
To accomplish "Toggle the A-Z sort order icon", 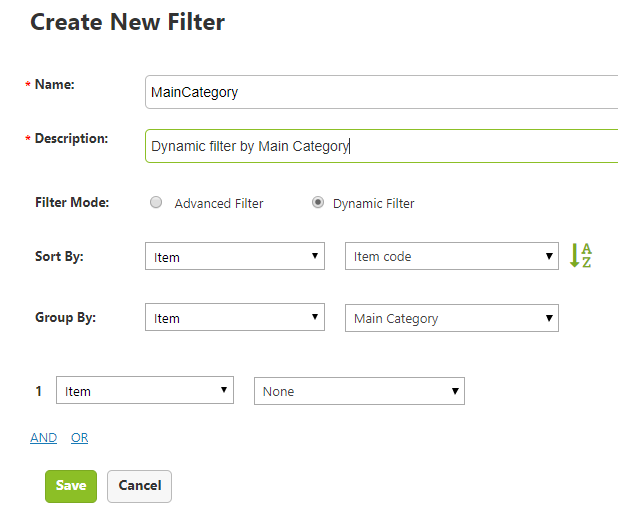I will click(x=581, y=255).
